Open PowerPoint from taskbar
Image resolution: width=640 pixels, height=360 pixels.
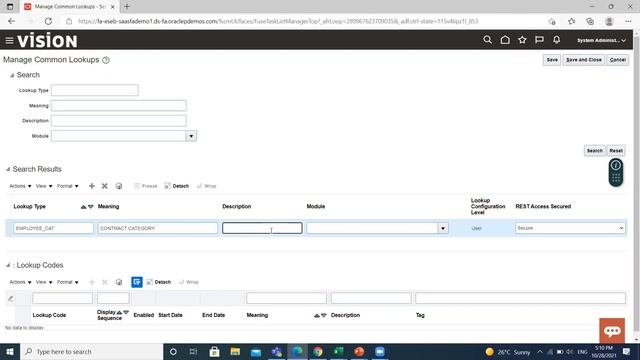pyautogui.click(x=359, y=351)
